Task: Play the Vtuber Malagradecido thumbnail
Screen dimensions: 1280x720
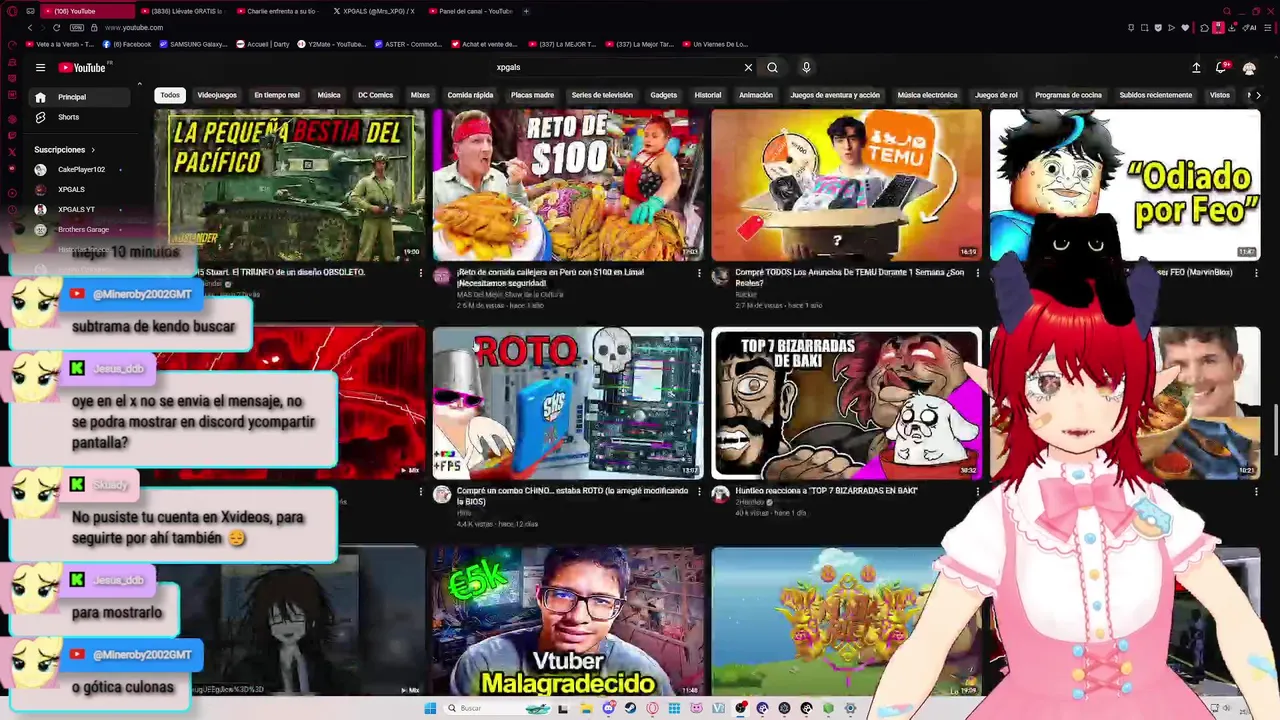Action: 568,621
